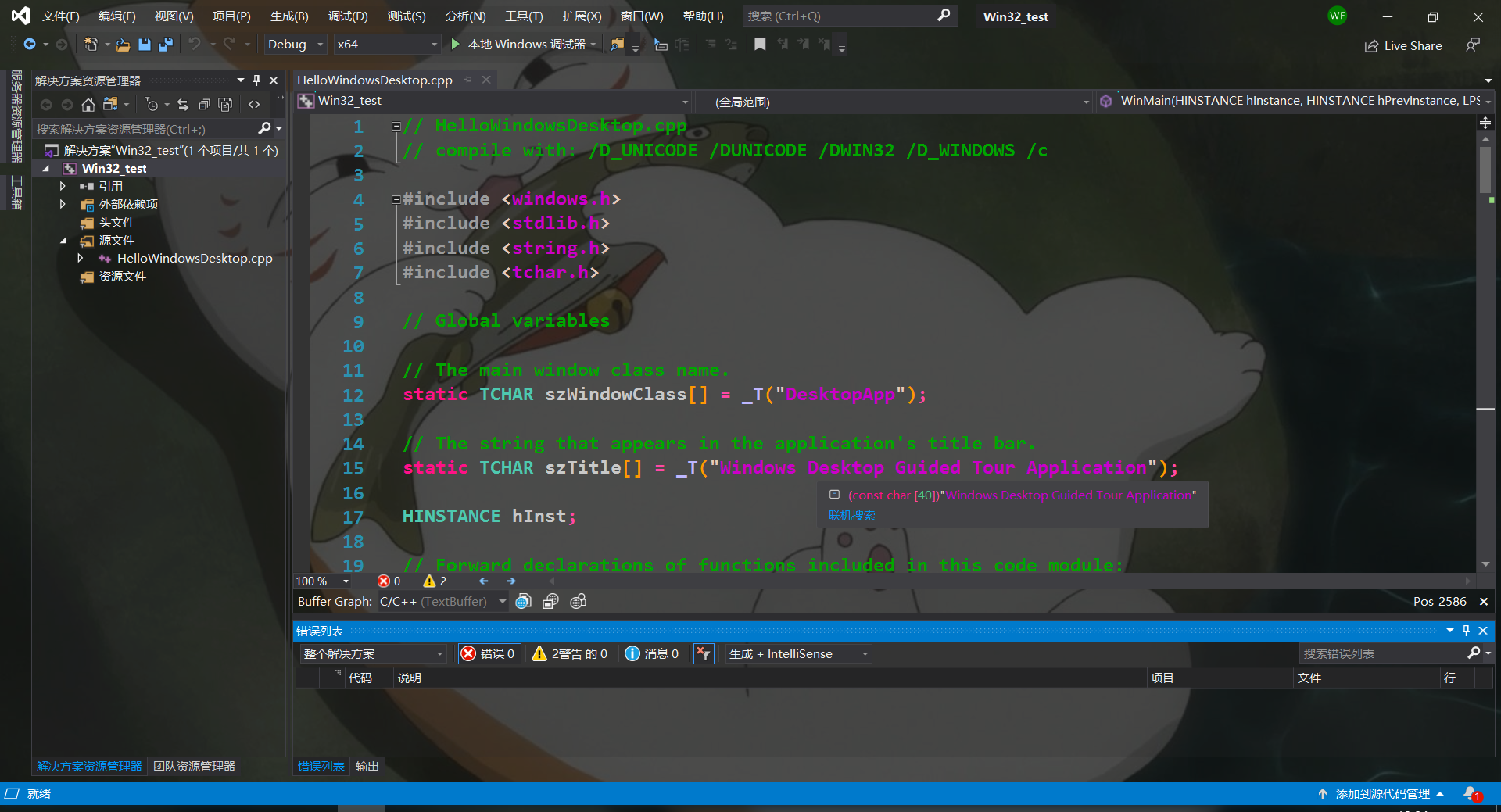Collapse all nodes using the Collapse All icon
This screenshot has width=1501, height=812.
[204, 104]
